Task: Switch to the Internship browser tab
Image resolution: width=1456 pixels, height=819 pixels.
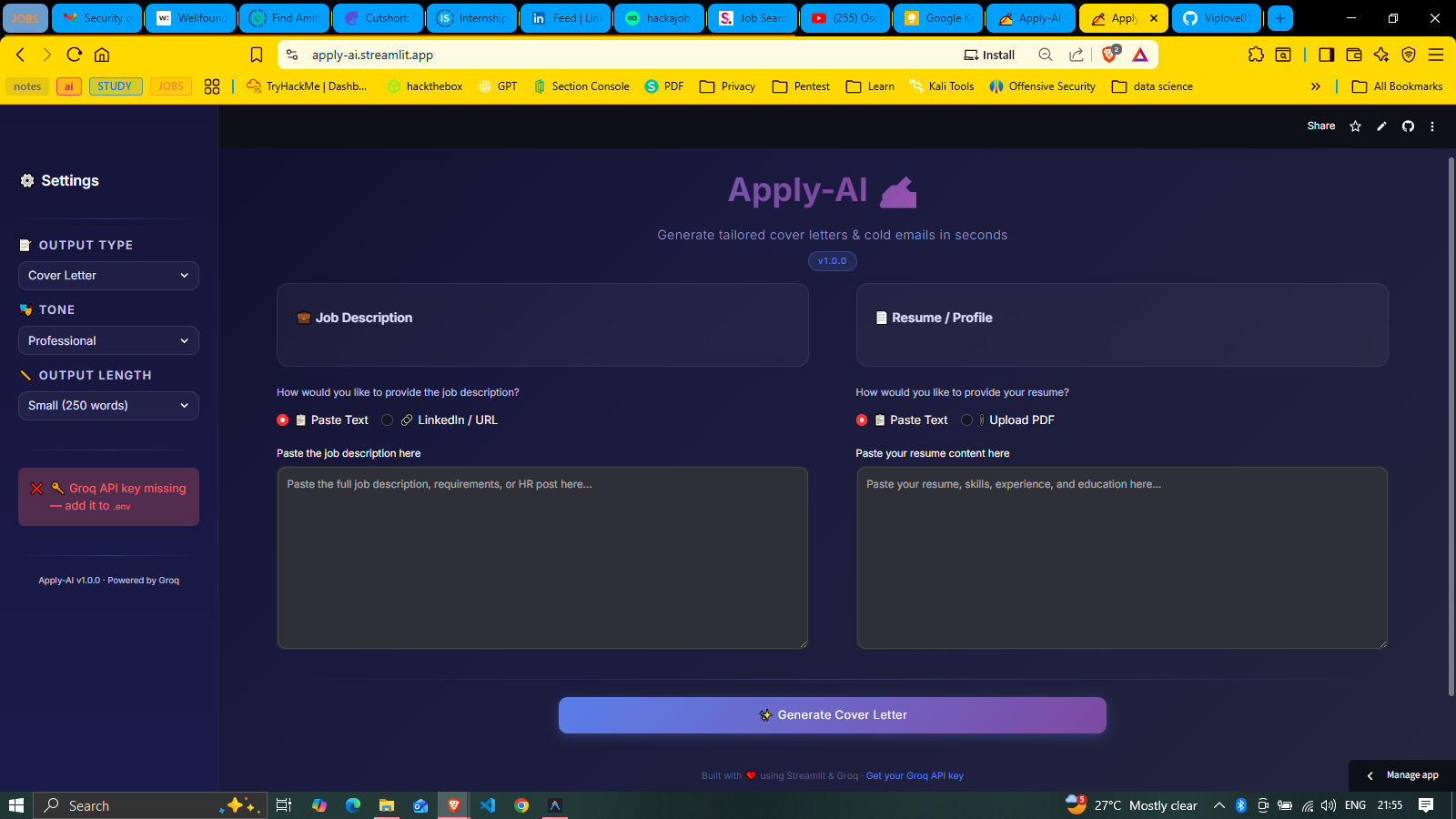Action: 471,18
